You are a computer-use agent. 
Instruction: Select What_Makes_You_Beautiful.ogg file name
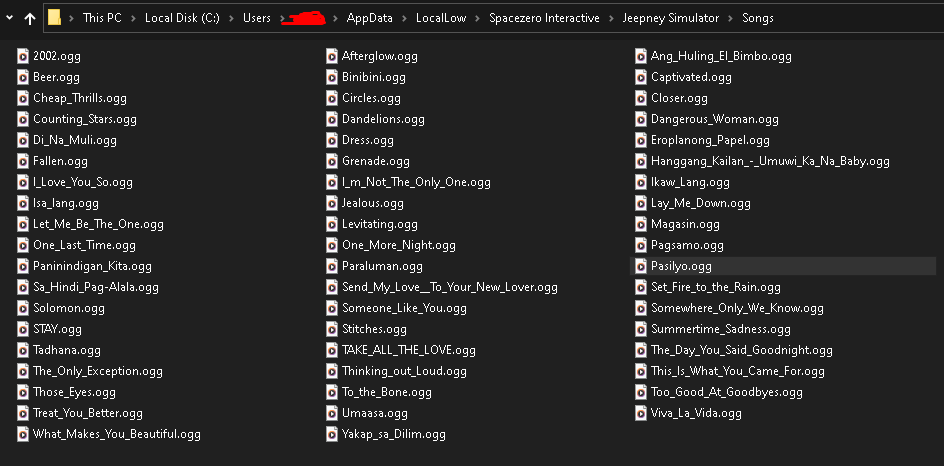[x=117, y=434]
